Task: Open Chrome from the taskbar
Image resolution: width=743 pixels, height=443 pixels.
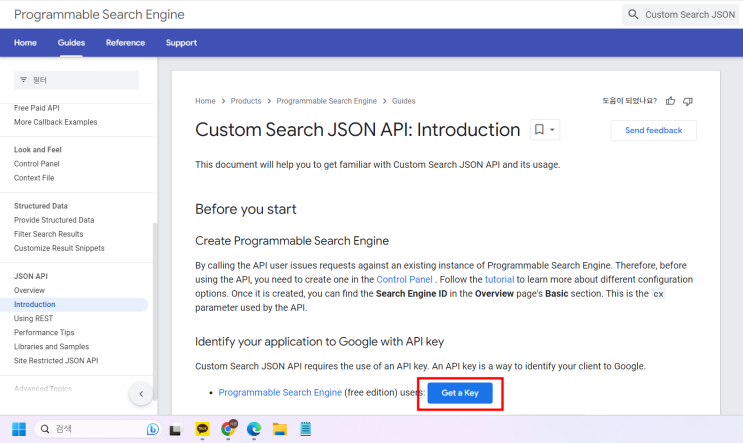Action: pos(228,429)
